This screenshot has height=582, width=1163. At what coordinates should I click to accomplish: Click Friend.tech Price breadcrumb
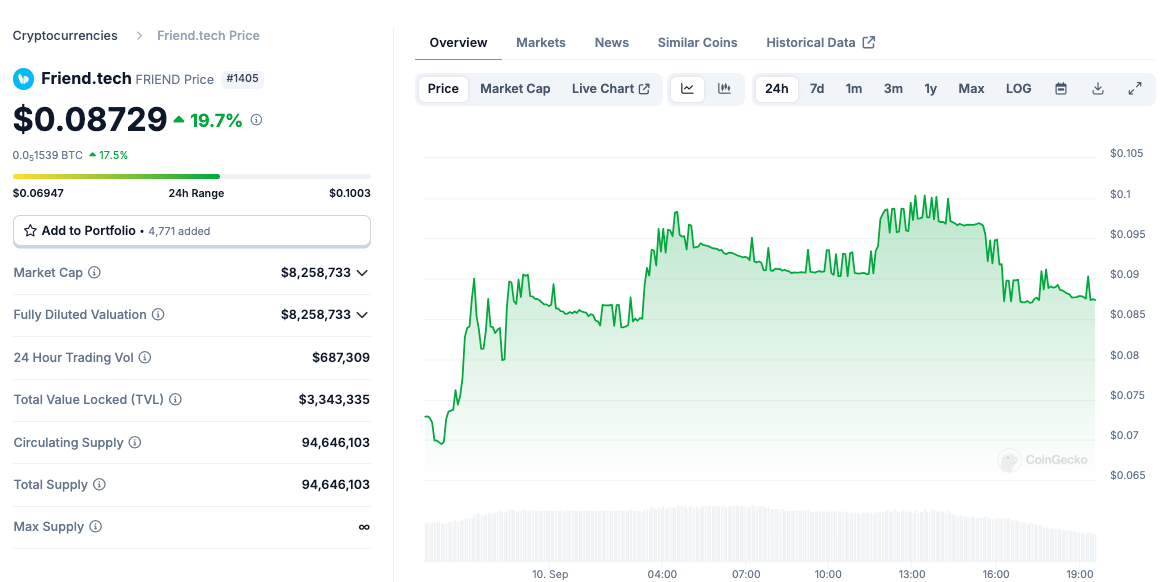(x=208, y=36)
